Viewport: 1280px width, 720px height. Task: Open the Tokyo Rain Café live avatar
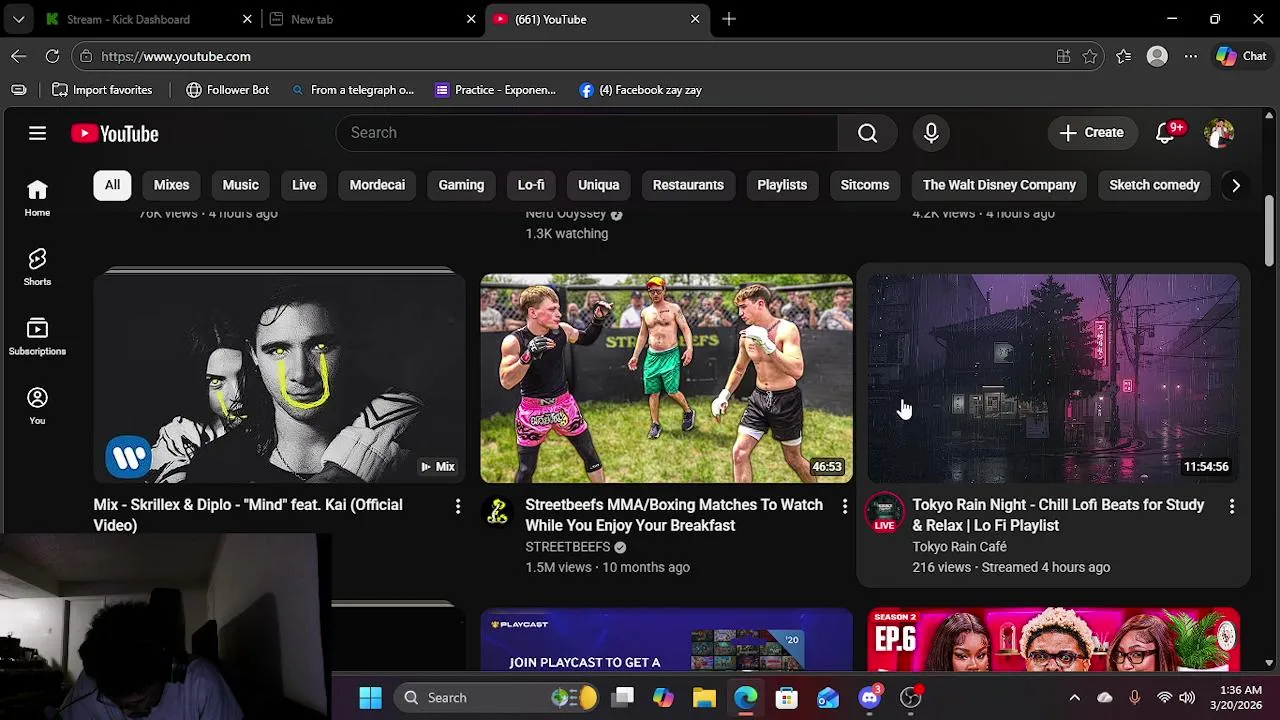click(885, 511)
